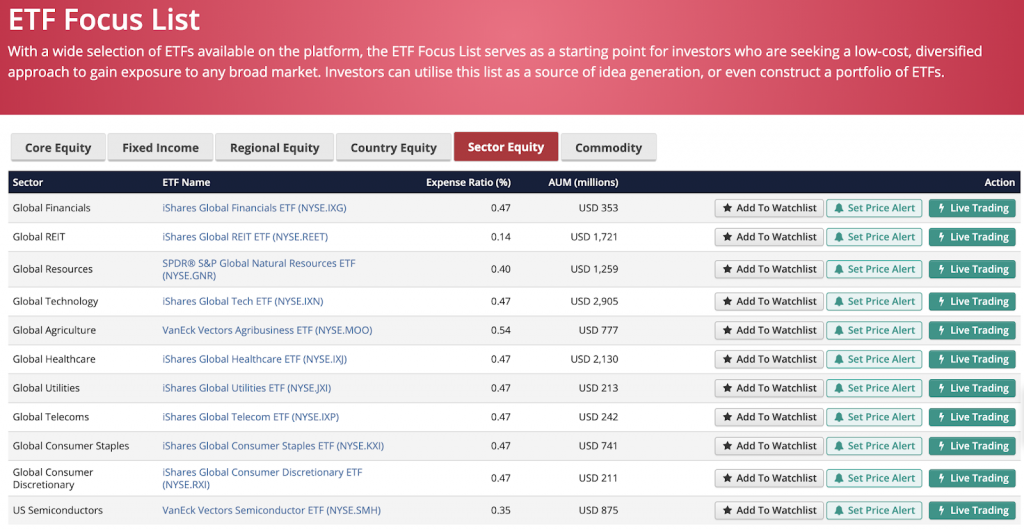The height and width of the screenshot is (532, 1024).
Task: Set price alert for Global Consumer Discretionary row
Action: [x=874, y=478]
